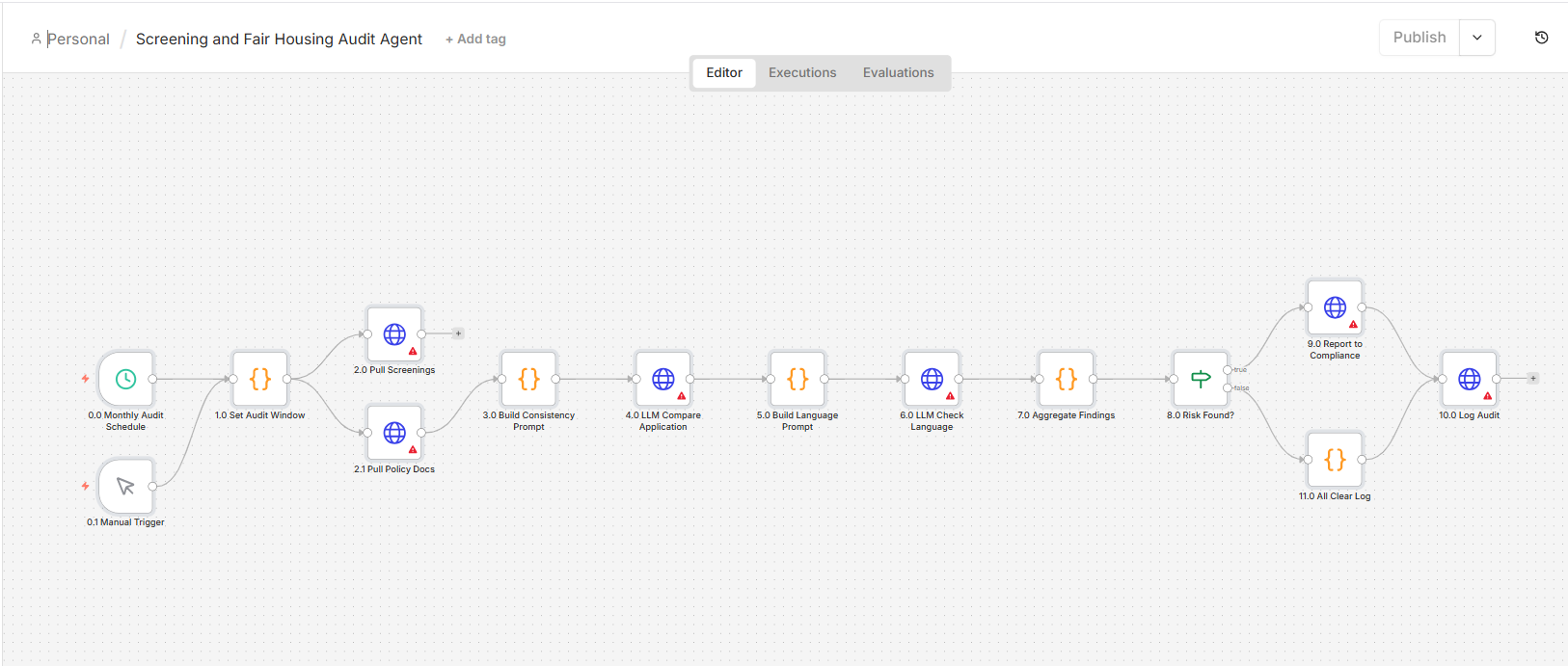Open the 8.0 Risk Found? node
The image size is (1568, 666).
tap(1201, 379)
